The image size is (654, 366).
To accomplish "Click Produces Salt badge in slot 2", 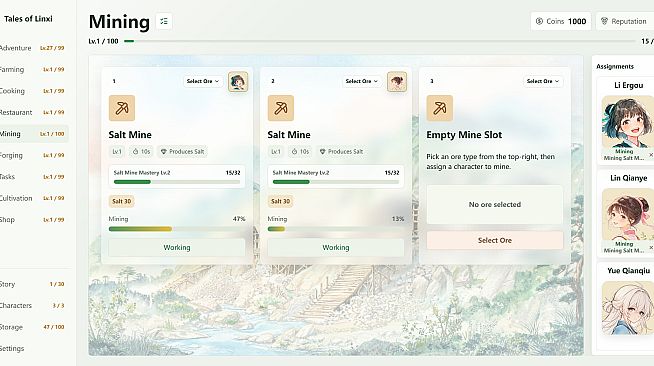I will [341, 152].
